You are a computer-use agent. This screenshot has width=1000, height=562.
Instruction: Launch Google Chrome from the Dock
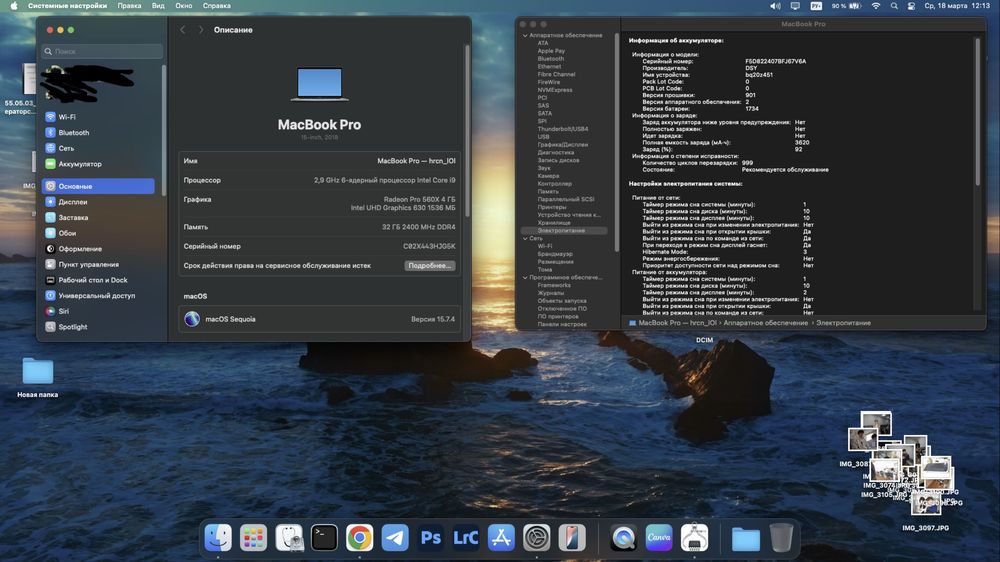click(x=360, y=538)
